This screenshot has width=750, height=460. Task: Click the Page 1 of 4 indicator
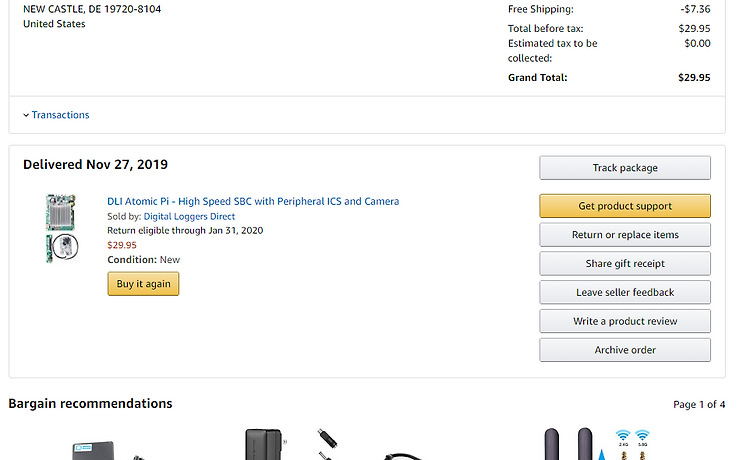(699, 405)
